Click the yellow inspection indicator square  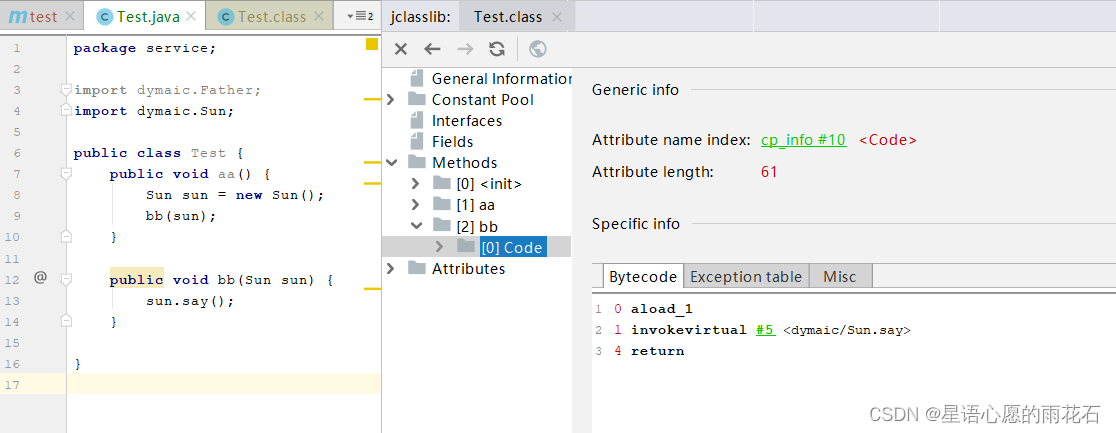[x=372, y=44]
